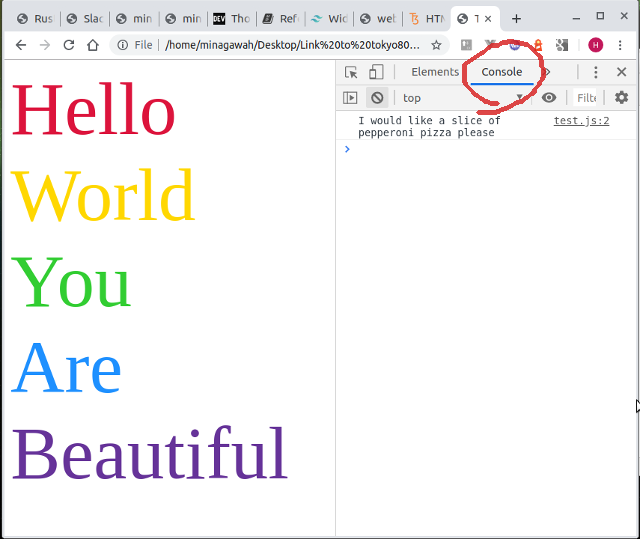Click the console Filter input field

[x=587, y=98]
